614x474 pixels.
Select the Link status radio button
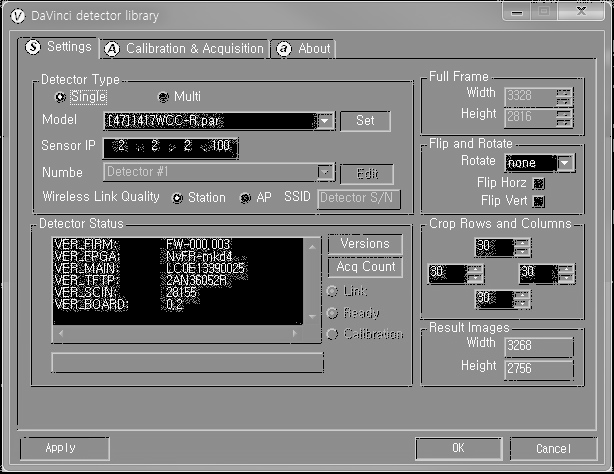(x=332, y=291)
